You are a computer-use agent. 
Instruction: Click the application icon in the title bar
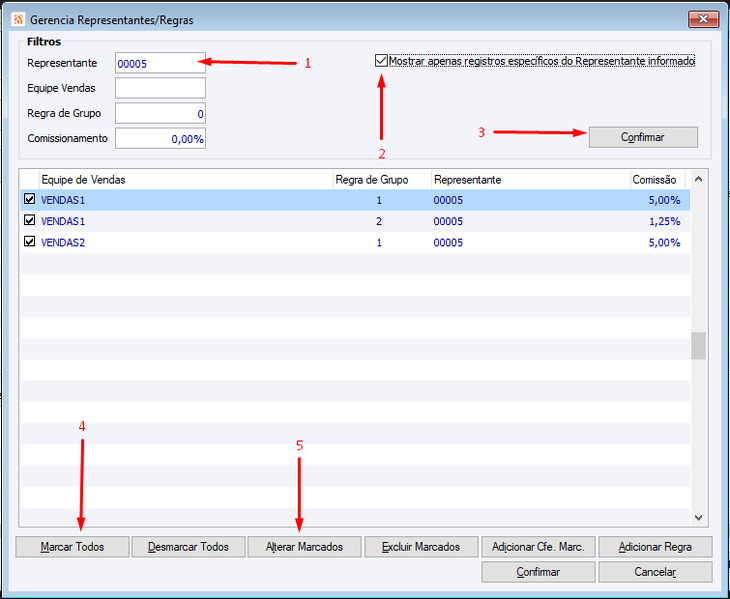click(x=18, y=20)
